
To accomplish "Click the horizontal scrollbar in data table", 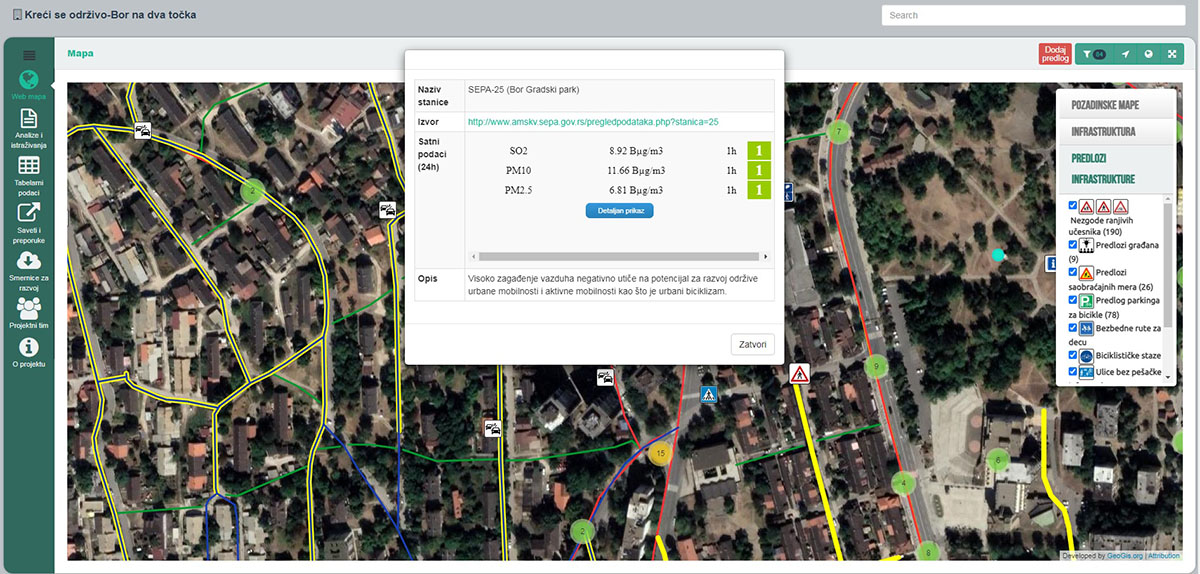I will click(620, 256).
